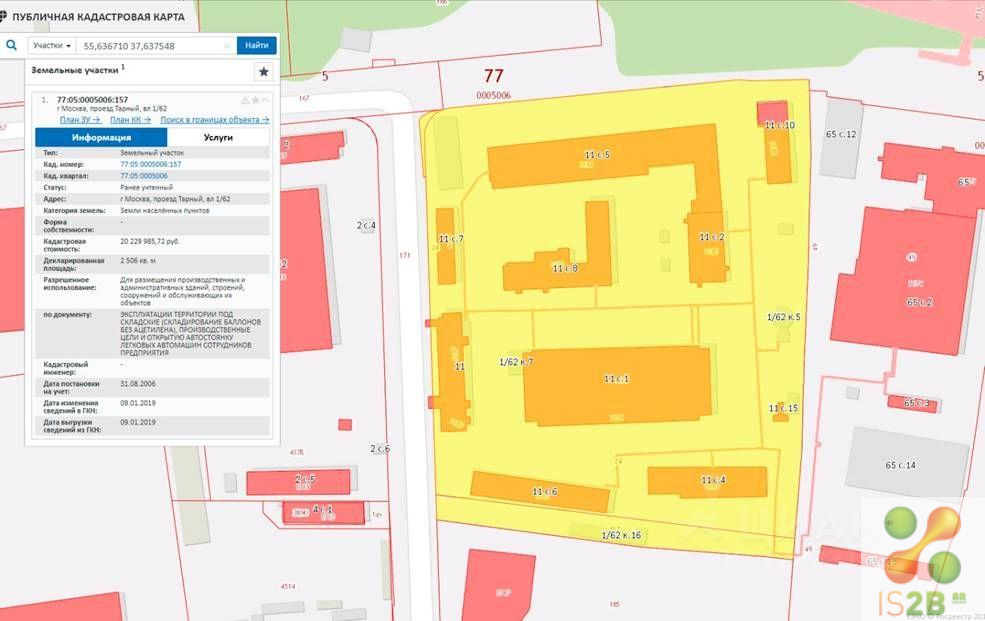
Task: Click the magnifying glass search icon
Action: click(x=12, y=45)
